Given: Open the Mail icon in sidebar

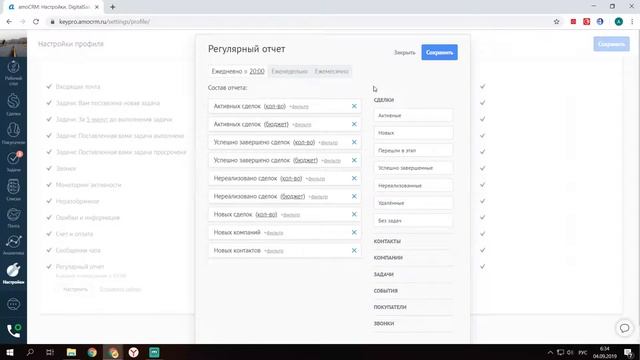Looking at the screenshot, I should pos(13,217).
